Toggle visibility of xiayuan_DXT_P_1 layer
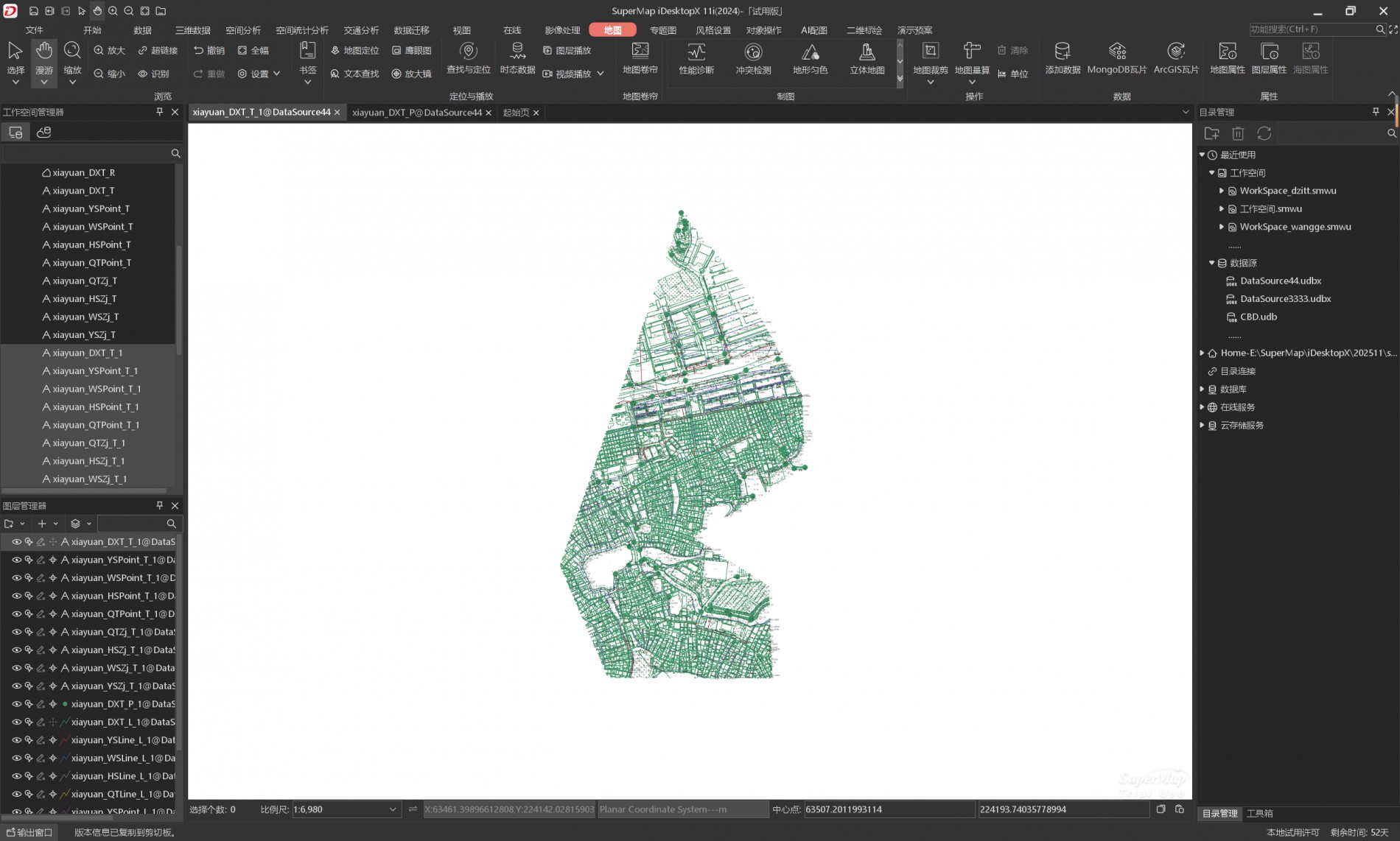Image resolution: width=1400 pixels, height=841 pixels. [x=16, y=704]
